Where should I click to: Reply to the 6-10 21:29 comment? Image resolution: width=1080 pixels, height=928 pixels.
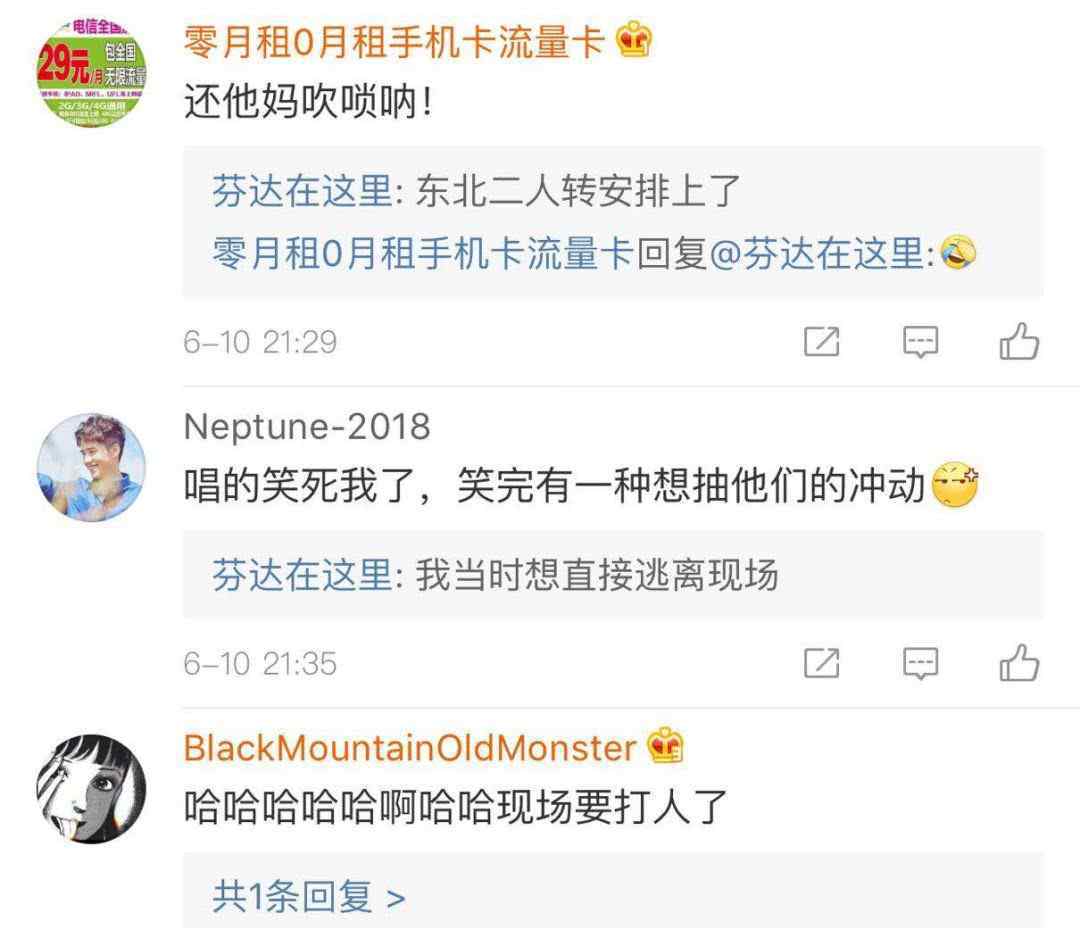click(920, 342)
